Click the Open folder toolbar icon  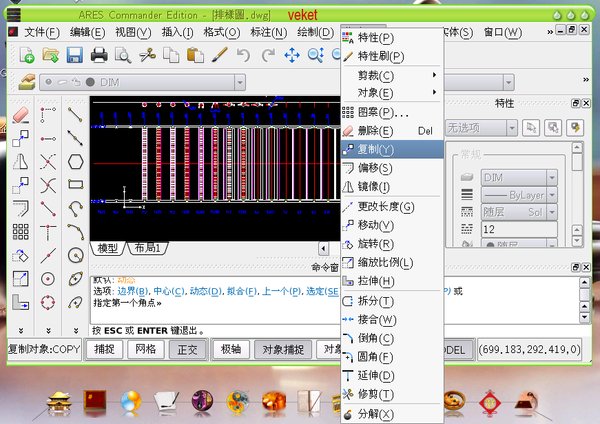(49, 56)
